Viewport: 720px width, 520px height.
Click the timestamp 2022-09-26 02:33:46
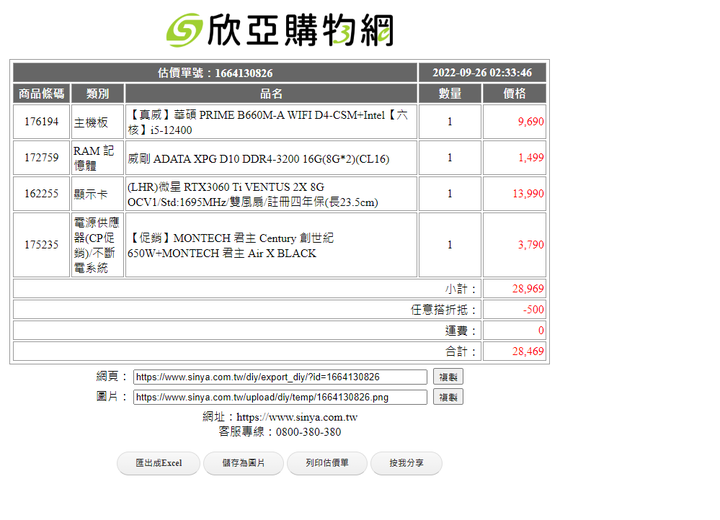pos(482,73)
